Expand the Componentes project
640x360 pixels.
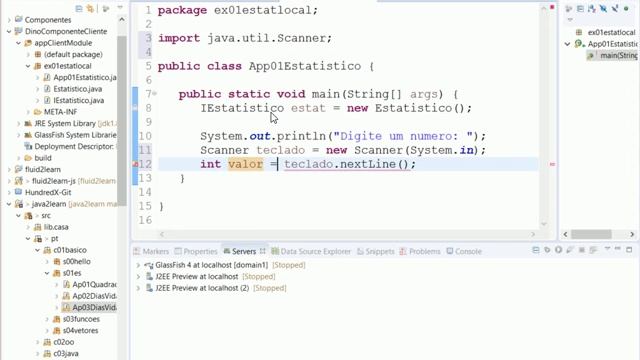coord(9,20)
